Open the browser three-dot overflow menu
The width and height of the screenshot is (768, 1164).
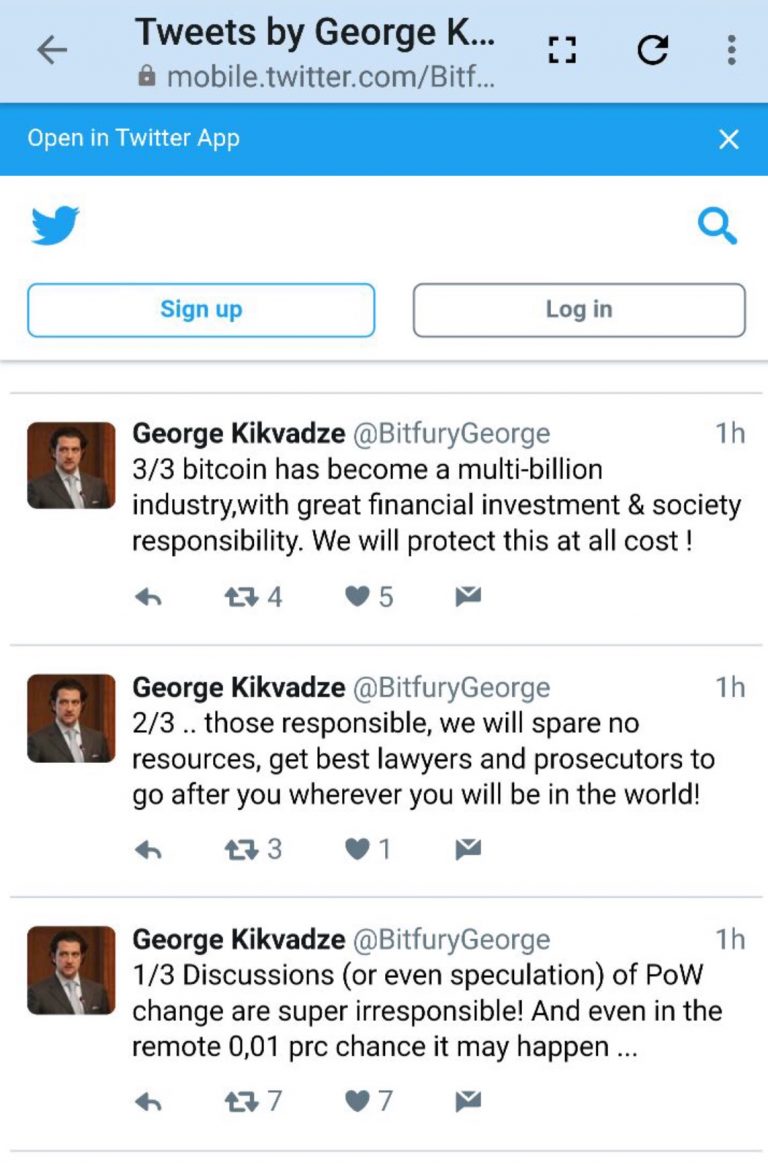(732, 50)
